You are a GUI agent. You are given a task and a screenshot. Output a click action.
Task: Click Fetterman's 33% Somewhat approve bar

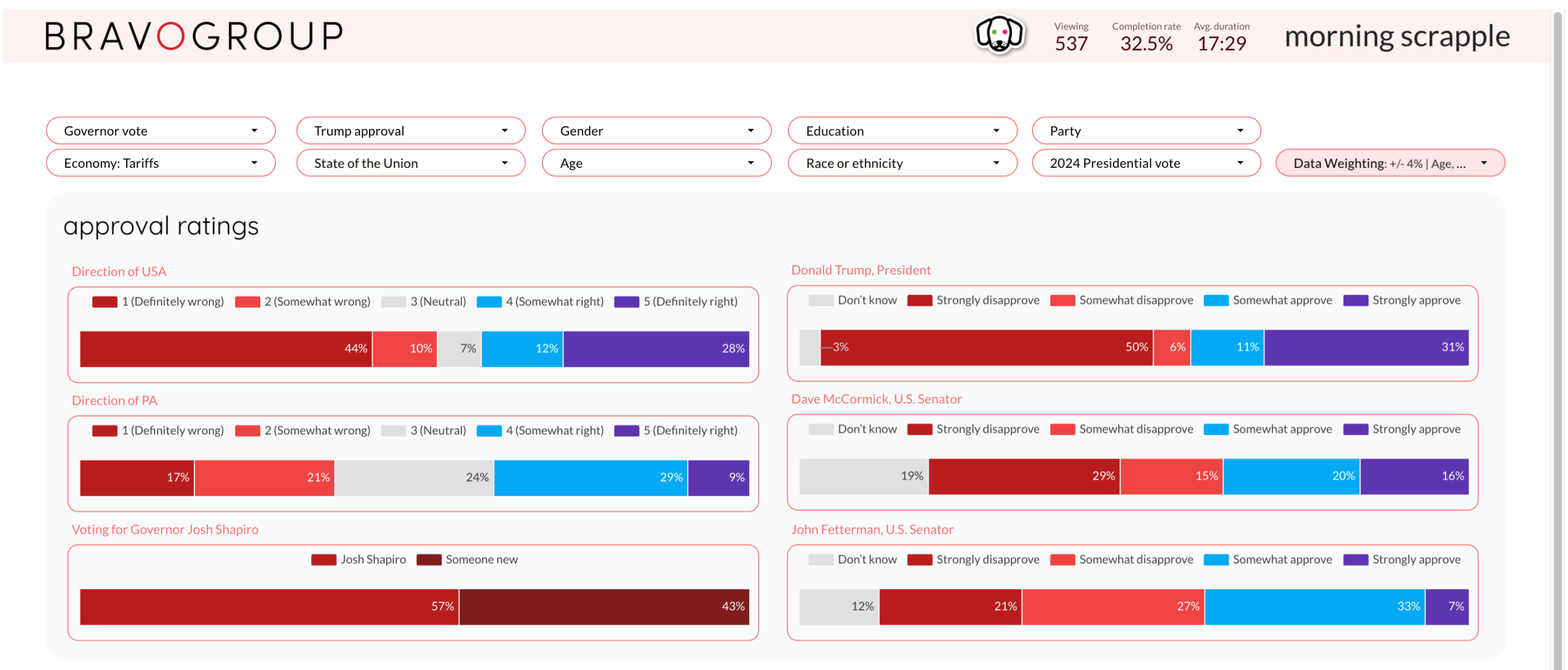tap(1314, 606)
